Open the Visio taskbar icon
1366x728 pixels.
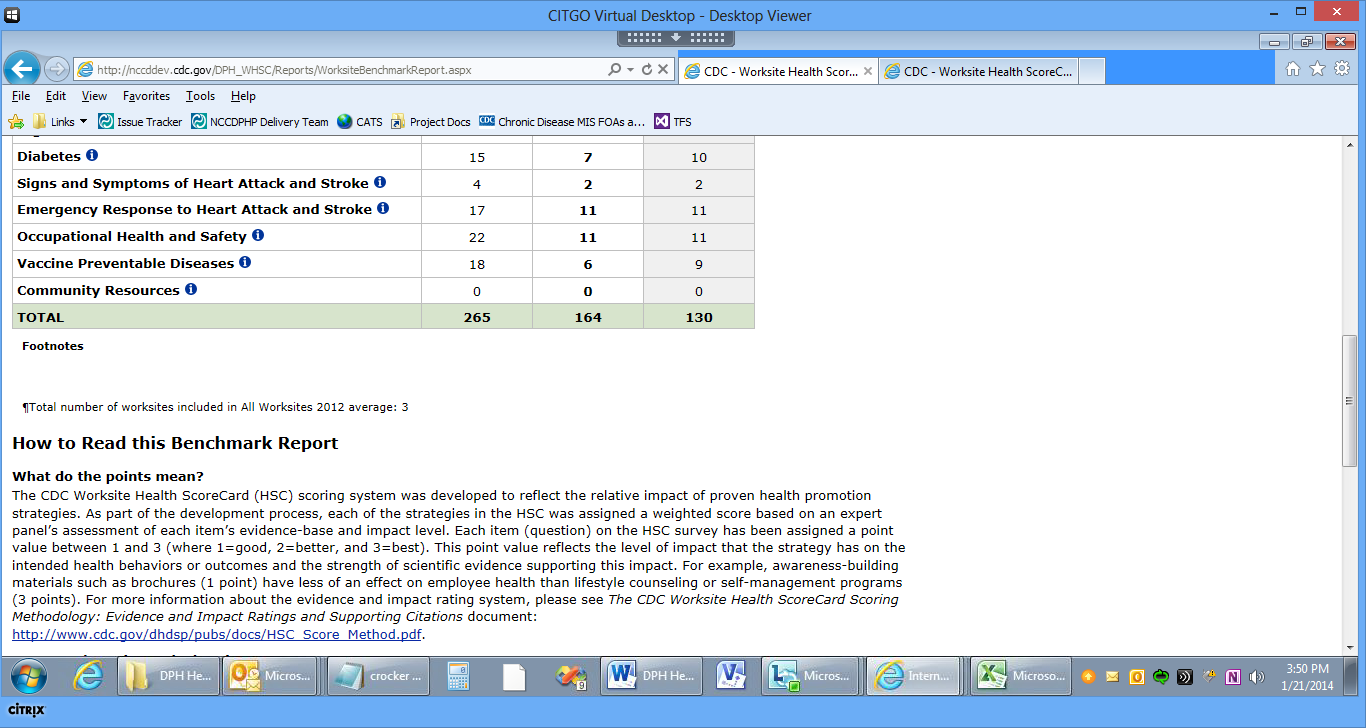point(731,676)
